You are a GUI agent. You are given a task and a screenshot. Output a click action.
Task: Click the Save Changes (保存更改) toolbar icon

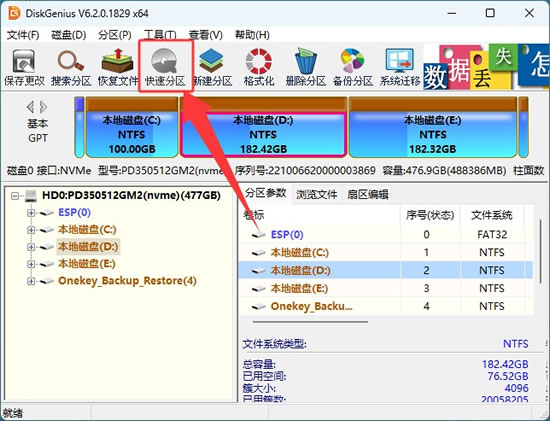[24, 67]
